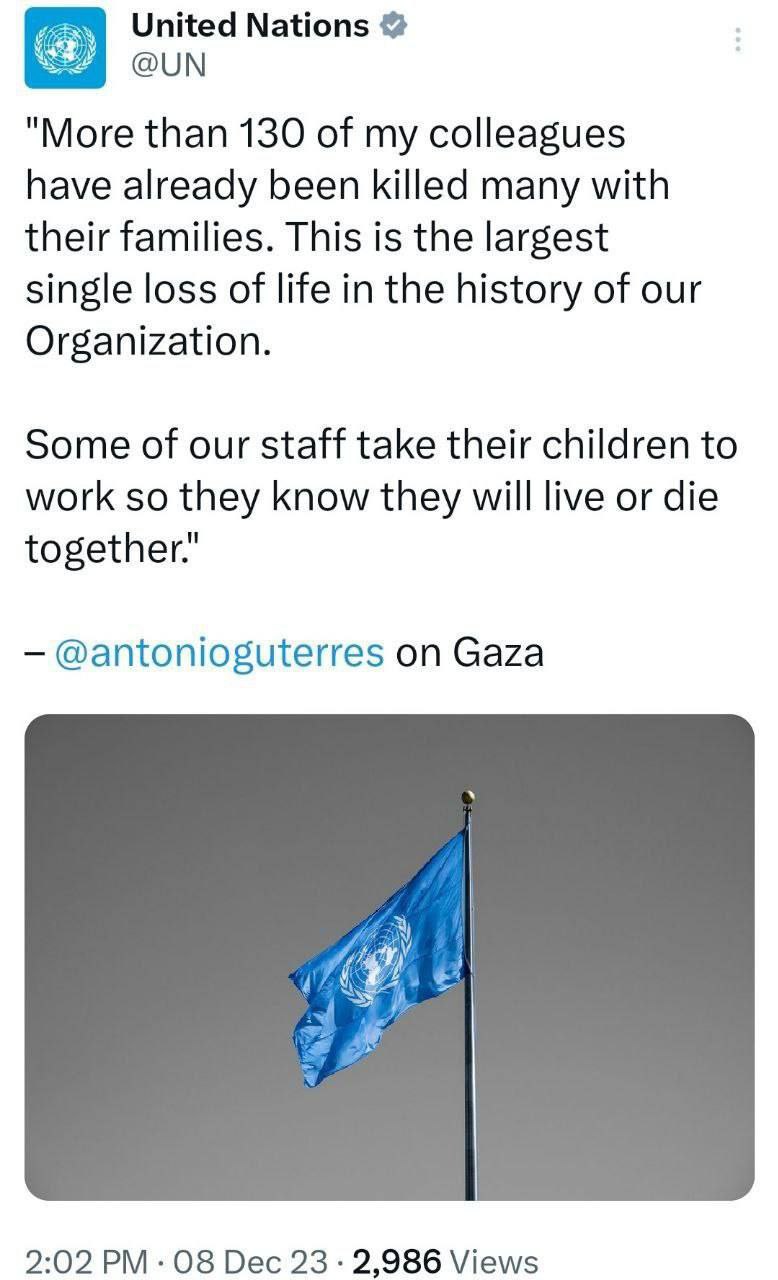Click the blue verified badge
The height and width of the screenshot is (1280, 778).
395,27
